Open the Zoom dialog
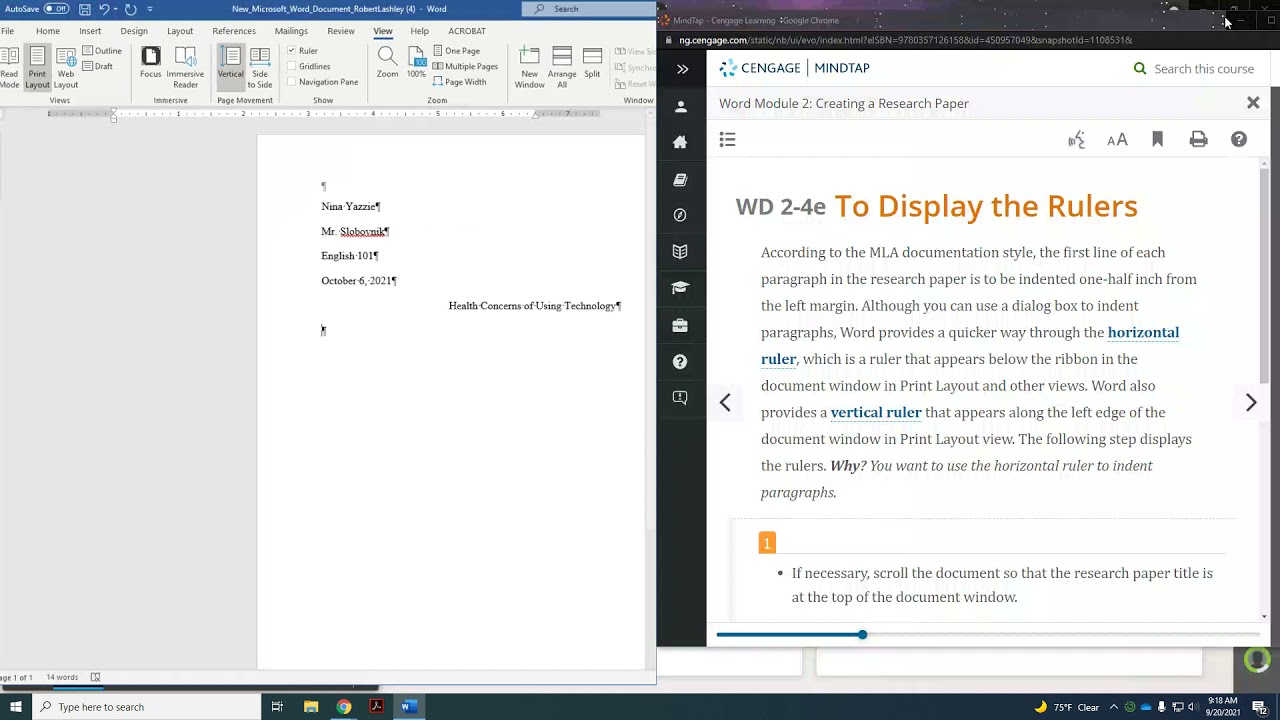The image size is (1280, 720). pos(387,62)
